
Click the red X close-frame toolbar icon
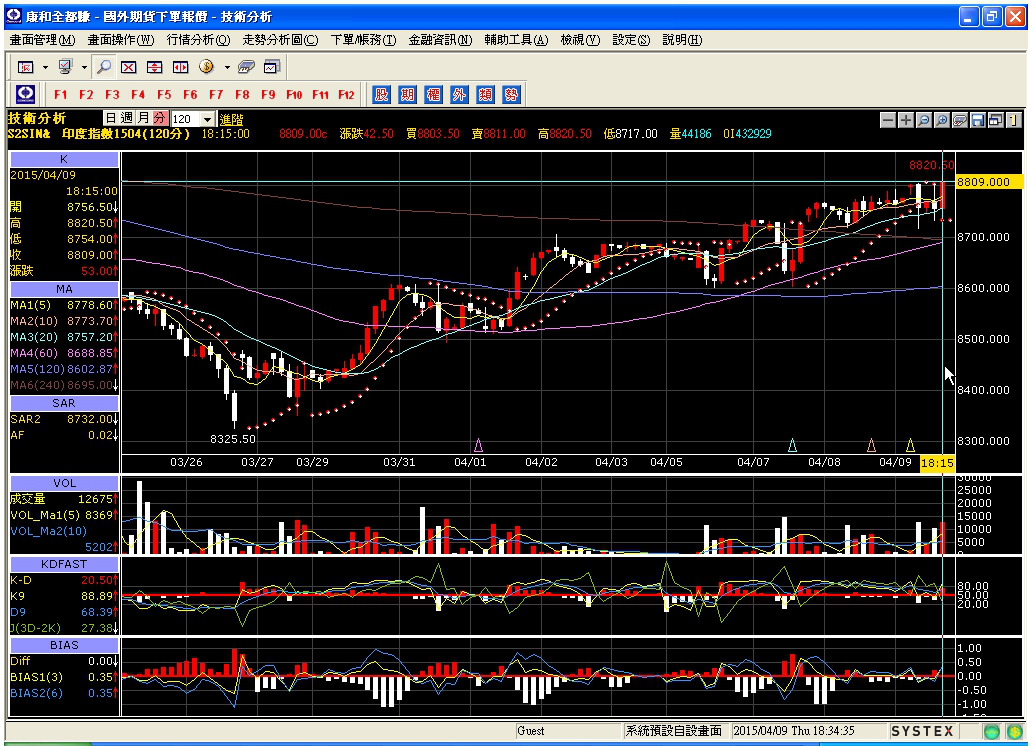tap(128, 67)
